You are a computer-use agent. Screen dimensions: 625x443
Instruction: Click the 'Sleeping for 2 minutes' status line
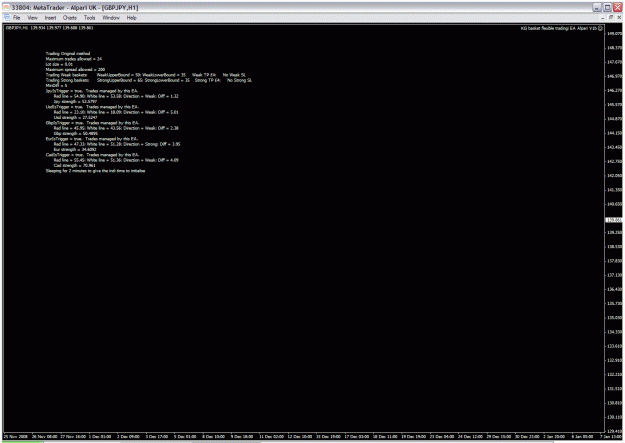click(95, 171)
